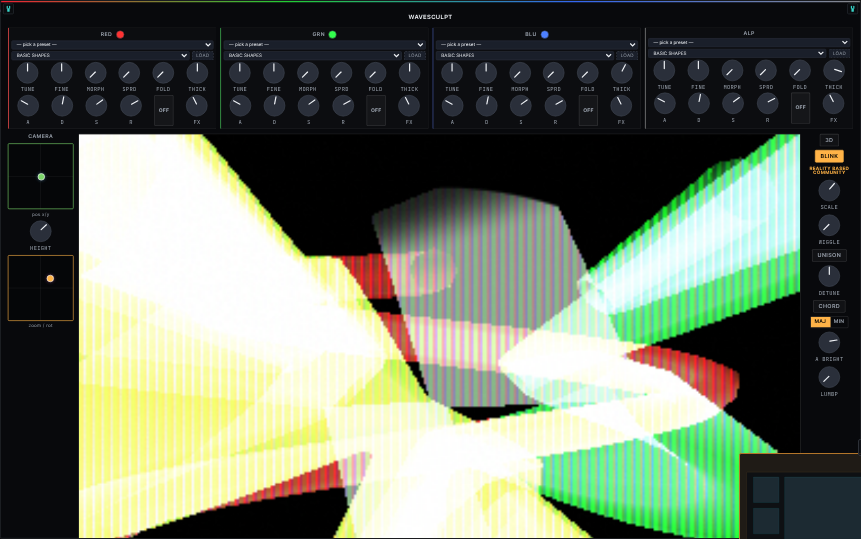861x539 pixels.
Task: Click the blue channel color dot
Action: click(x=545, y=34)
